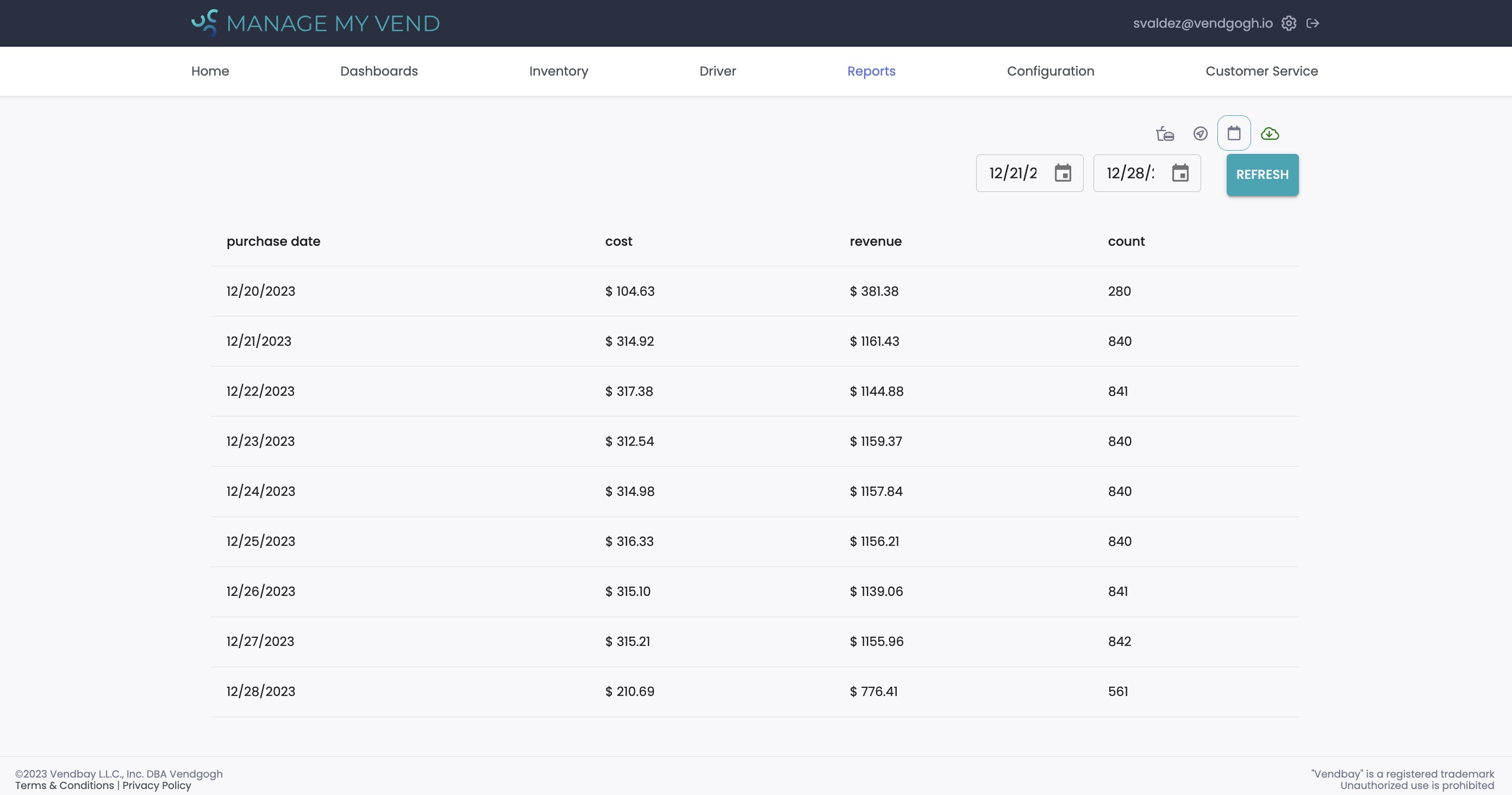Screen dimensions: 1512x795
Task: Log out using the sign-out icon
Action: [x=1313, y=23]
